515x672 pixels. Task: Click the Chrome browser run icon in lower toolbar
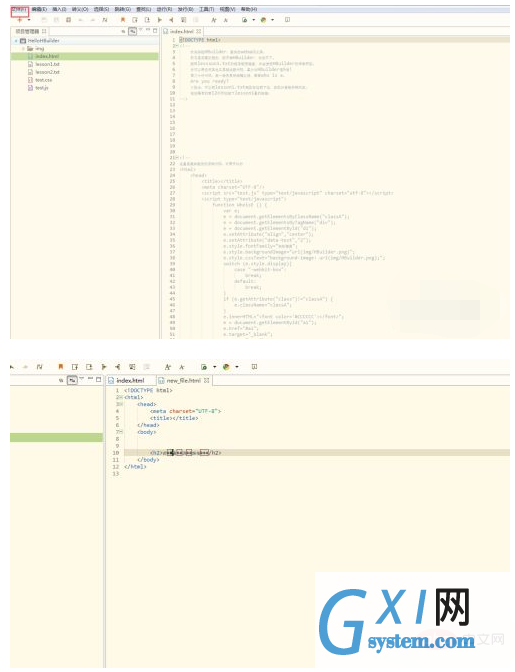pos(226,367)
